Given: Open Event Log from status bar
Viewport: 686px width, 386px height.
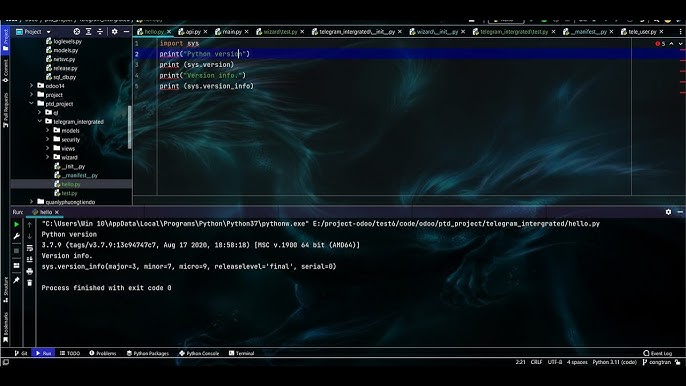Looking at the screenshot, I should (658, 353).
